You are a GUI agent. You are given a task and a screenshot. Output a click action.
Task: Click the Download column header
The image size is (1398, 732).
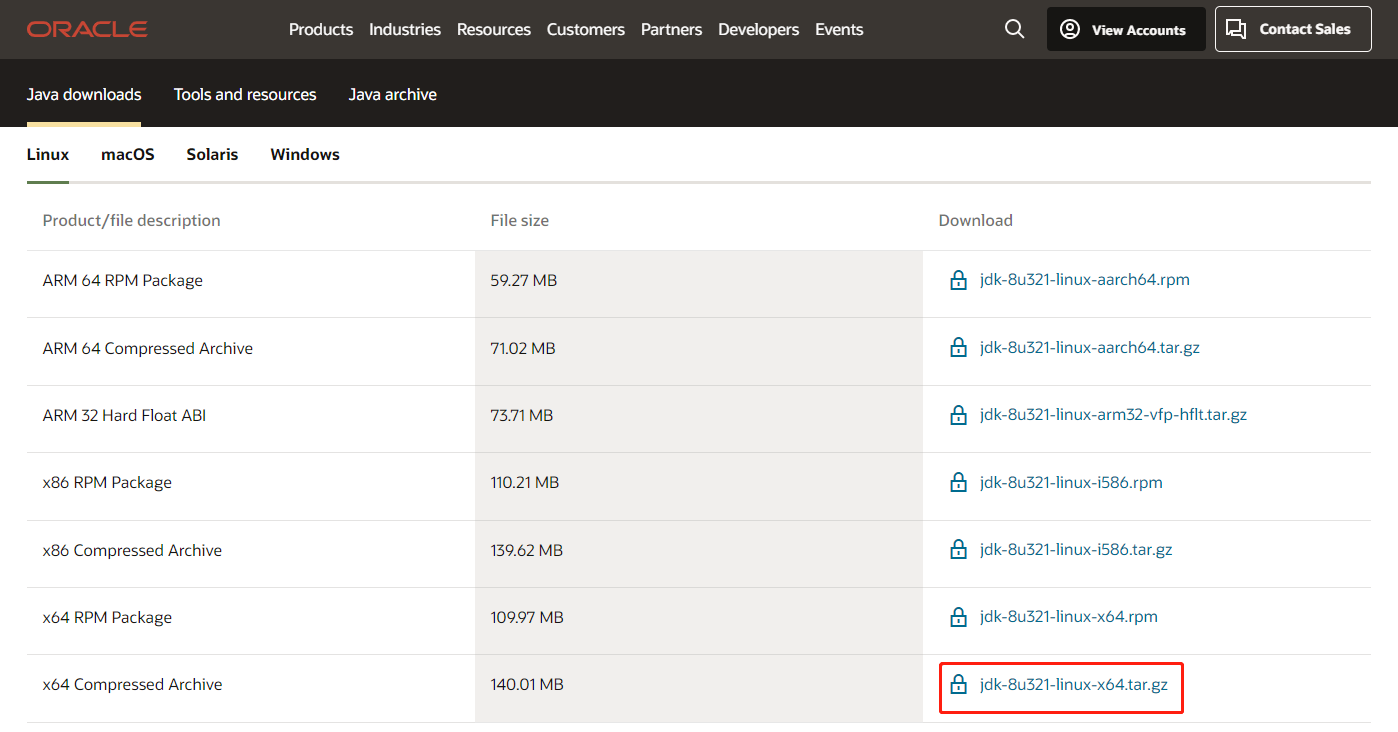pos(976,220)
